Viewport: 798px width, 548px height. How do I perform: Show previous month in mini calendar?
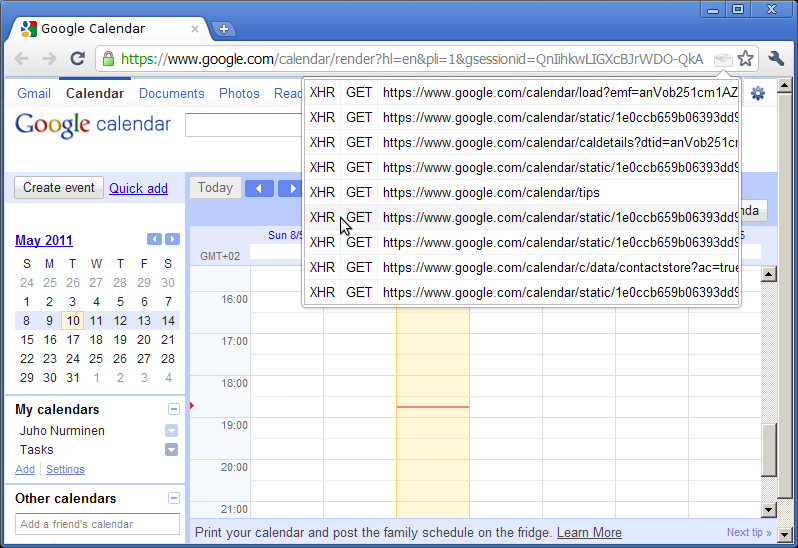154,239
